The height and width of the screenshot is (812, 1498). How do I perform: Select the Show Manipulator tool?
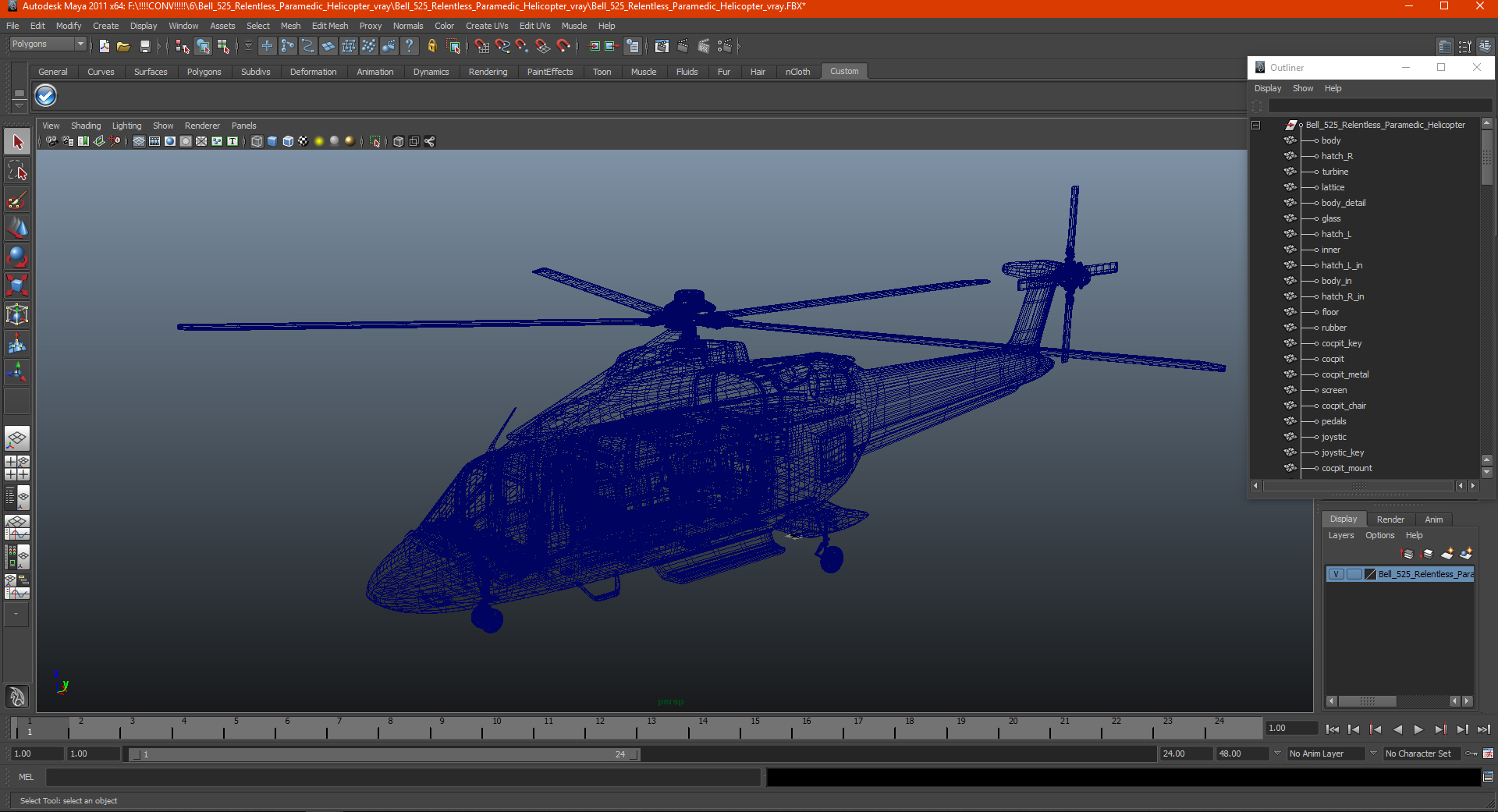[x=17, y=372]
